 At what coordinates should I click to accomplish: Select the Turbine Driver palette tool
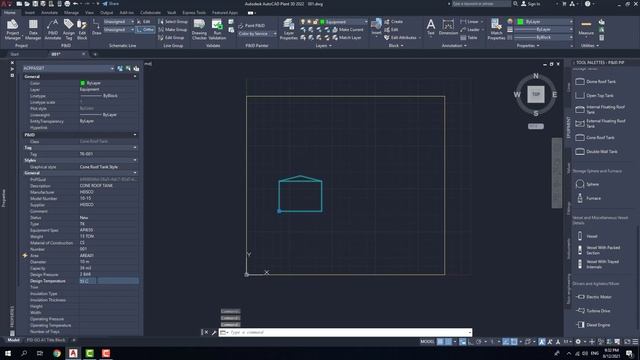click(x=593, y=311)
